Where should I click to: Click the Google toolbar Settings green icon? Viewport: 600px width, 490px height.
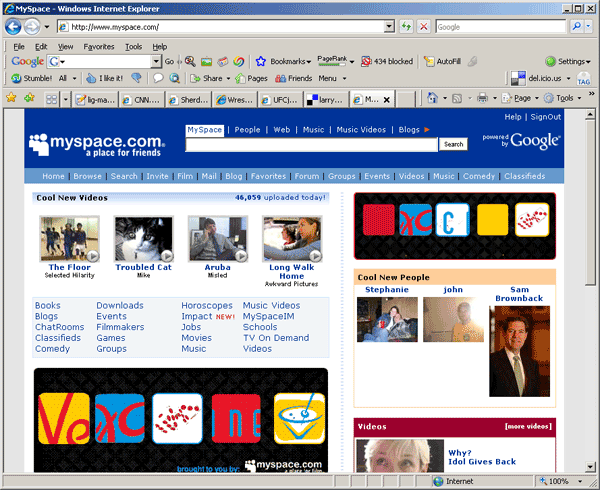pyautogui.click(x=550, y=61)
